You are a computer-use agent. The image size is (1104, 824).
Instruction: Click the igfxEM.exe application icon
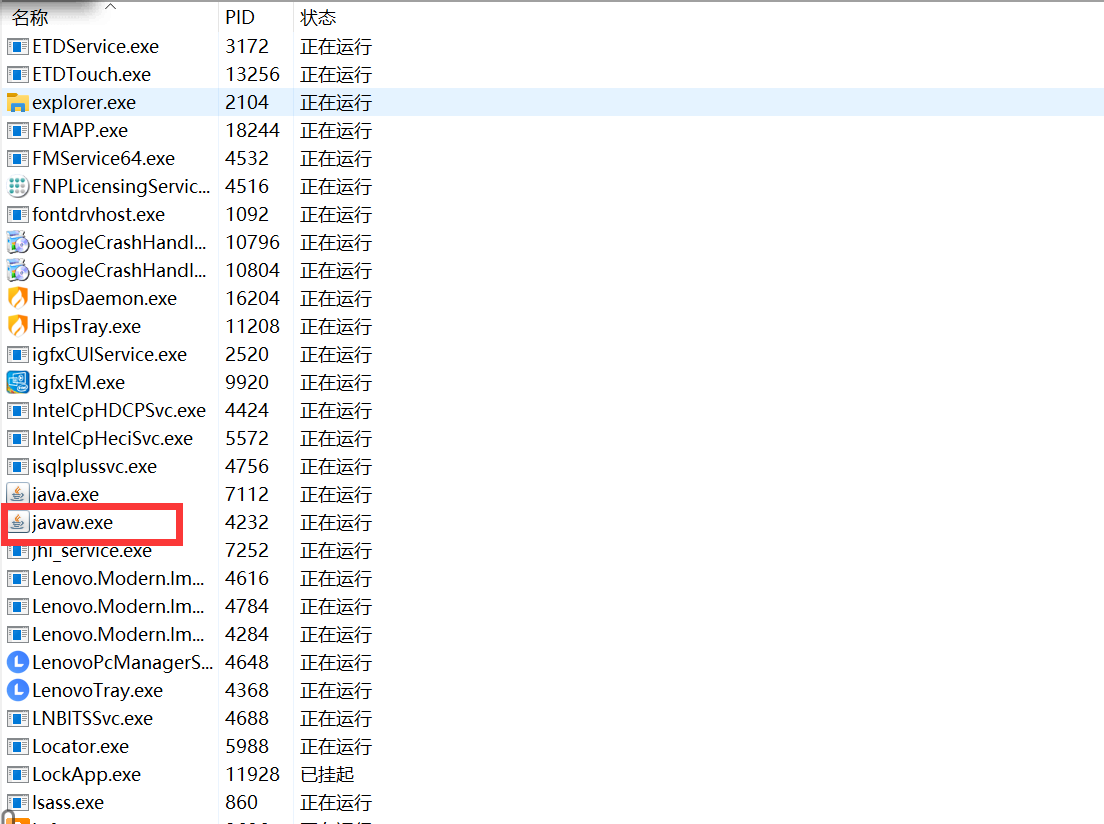[x=16, y=382]
